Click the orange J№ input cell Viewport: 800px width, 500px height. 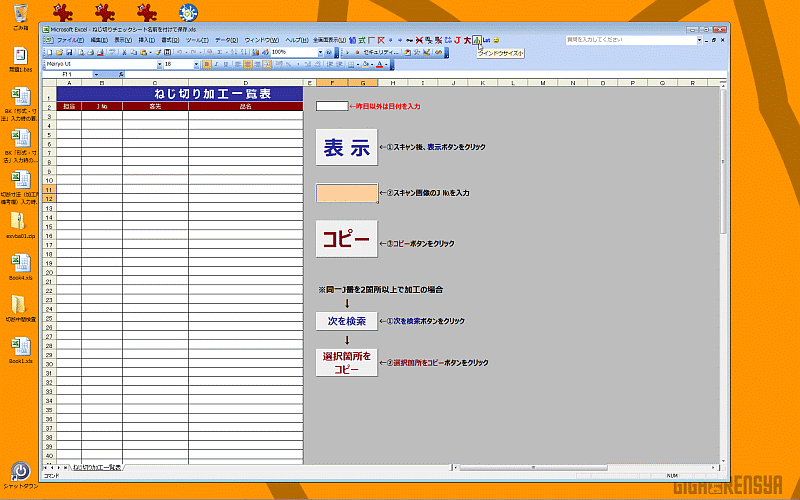point(346,193)
